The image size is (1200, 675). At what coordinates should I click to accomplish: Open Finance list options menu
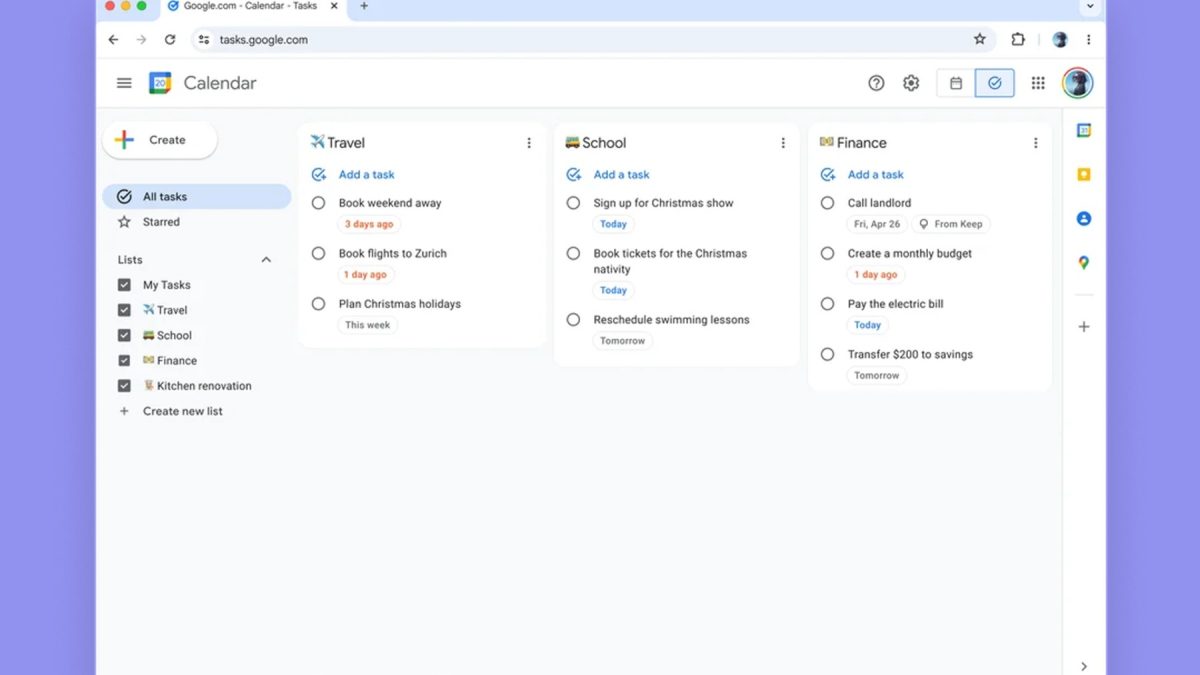coord(1035,143)
